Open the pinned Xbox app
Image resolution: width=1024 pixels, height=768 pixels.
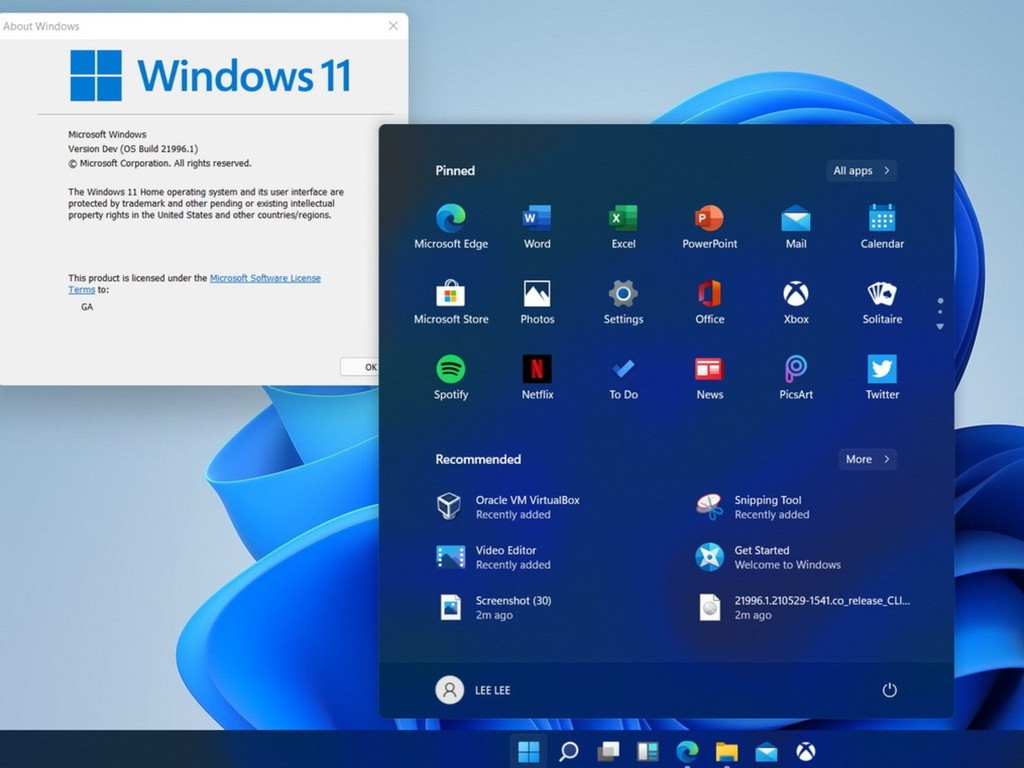coord(795,302)
